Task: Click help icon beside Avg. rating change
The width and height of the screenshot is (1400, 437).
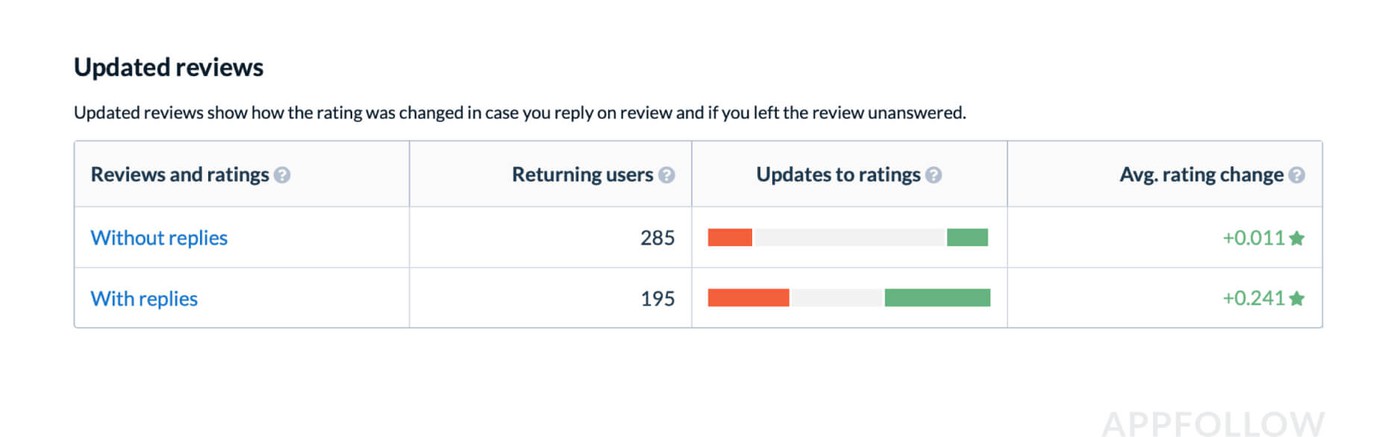Action: 1296,175
